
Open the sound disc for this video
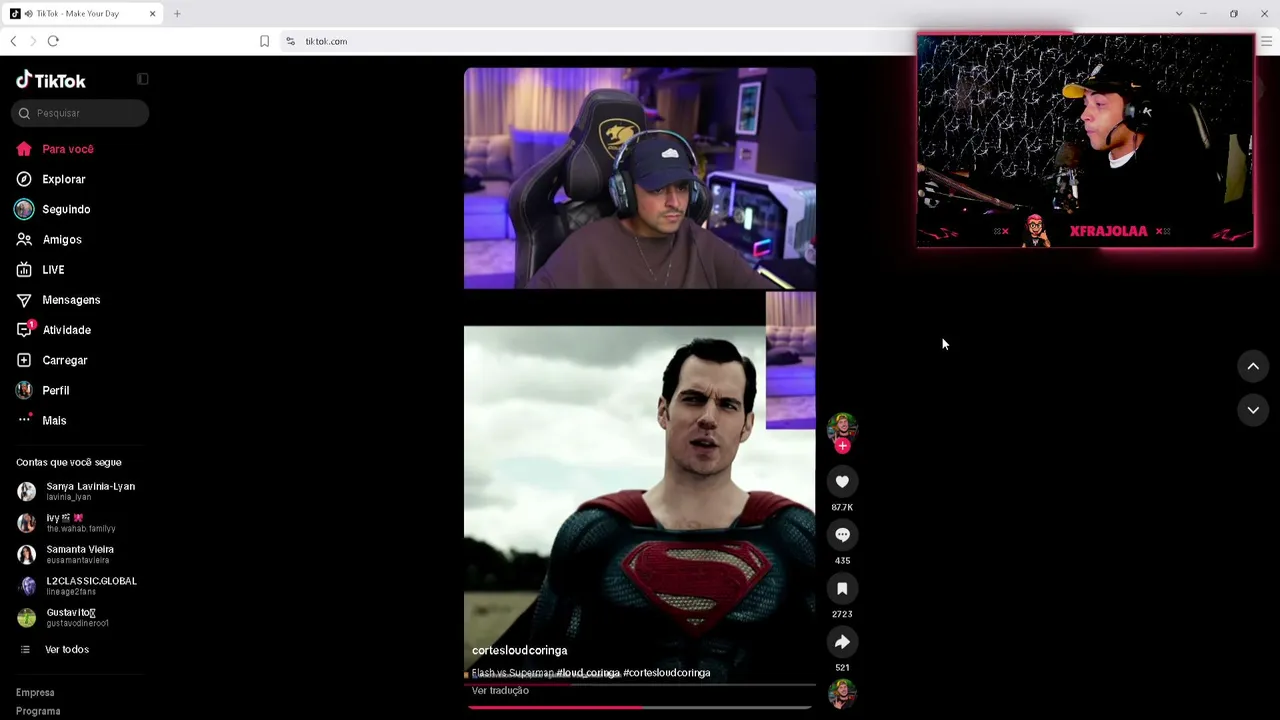(x=842, y=693)
